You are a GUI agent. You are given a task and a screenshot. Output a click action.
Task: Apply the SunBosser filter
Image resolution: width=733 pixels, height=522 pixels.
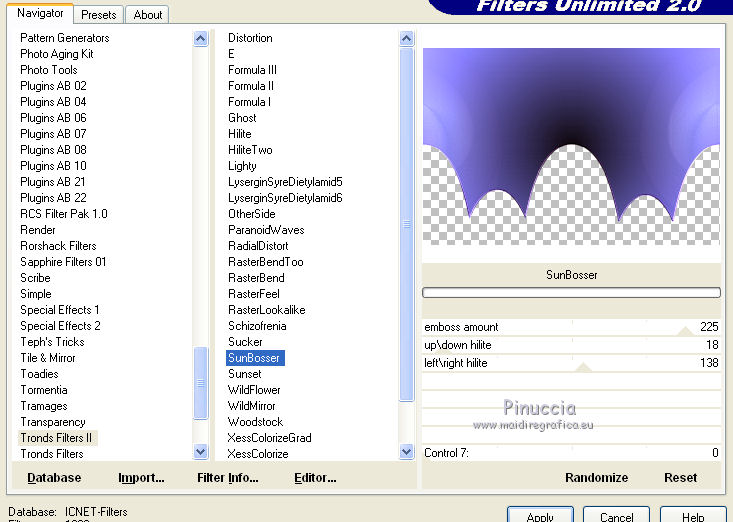(x=540, y=515)
